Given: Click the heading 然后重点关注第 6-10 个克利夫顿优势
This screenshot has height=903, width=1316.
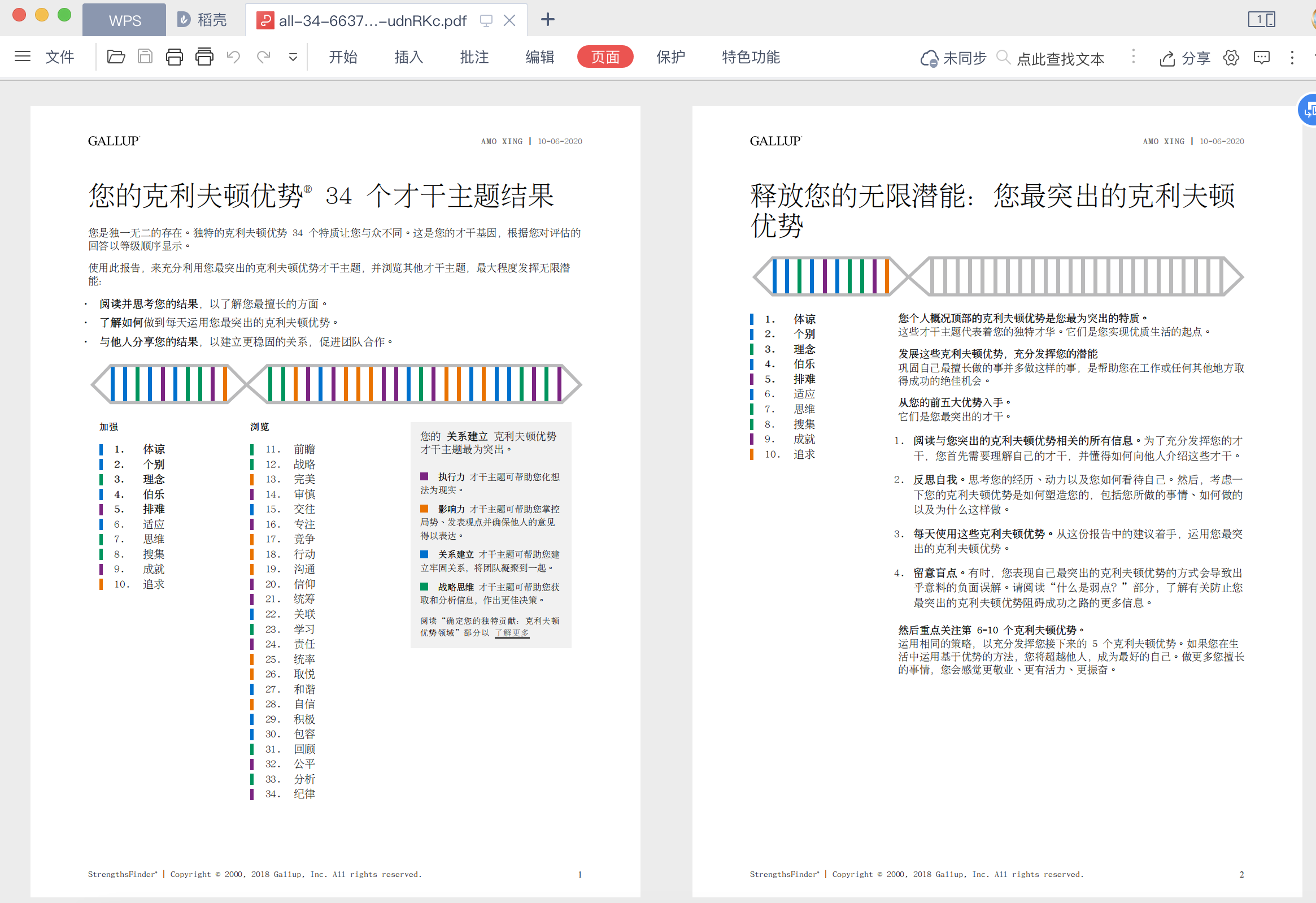Looking at the screenshot, I should (x=992, y=630).
